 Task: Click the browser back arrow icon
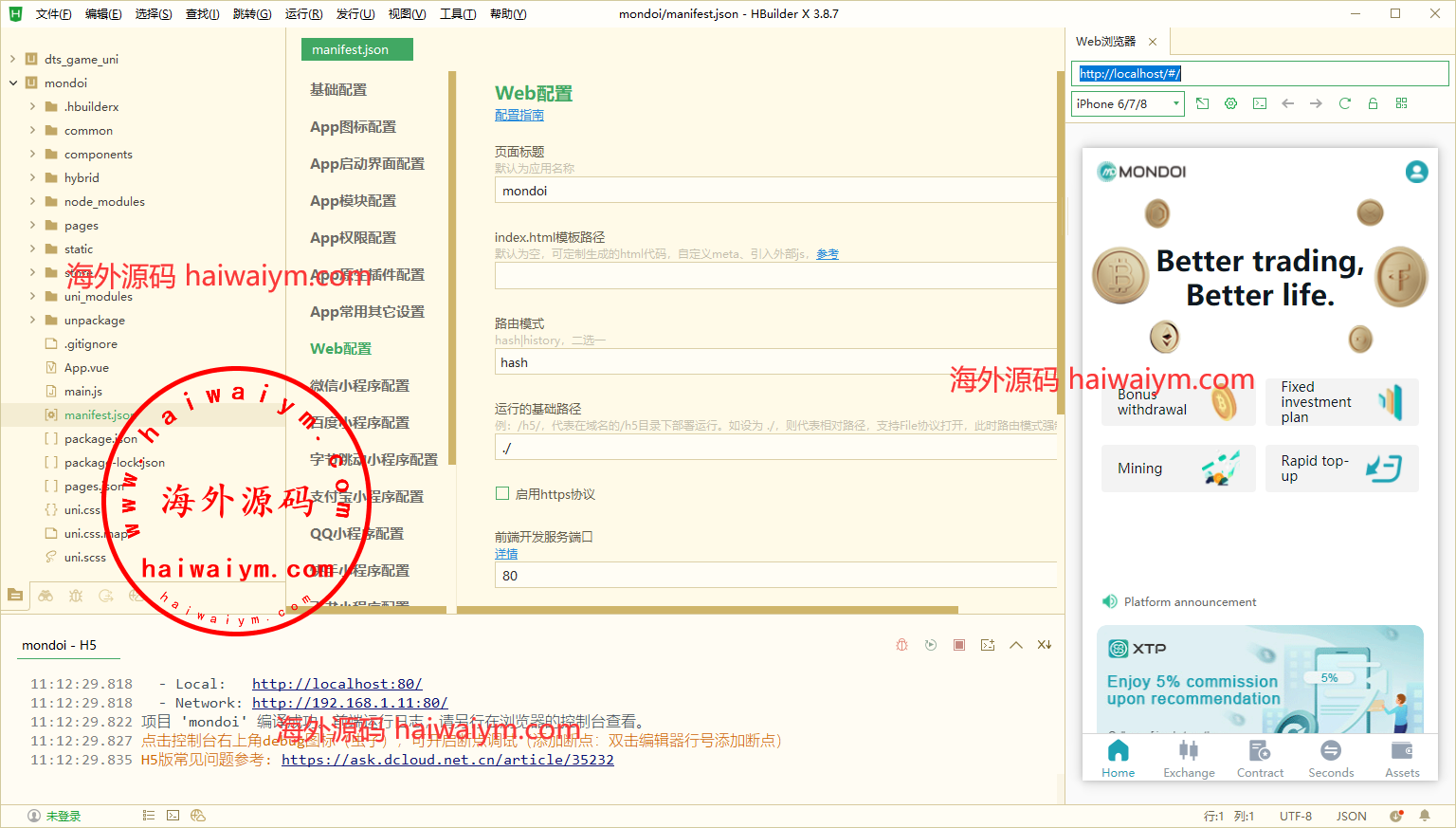[1287, 103]
